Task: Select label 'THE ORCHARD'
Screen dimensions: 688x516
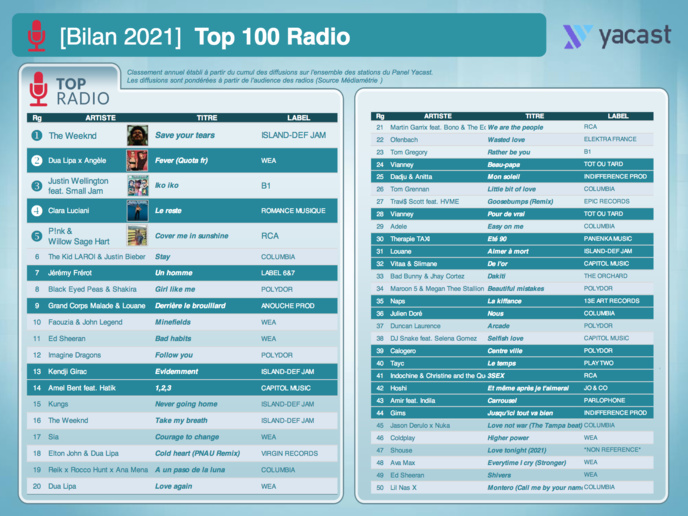Action: [x=606, y=276]
